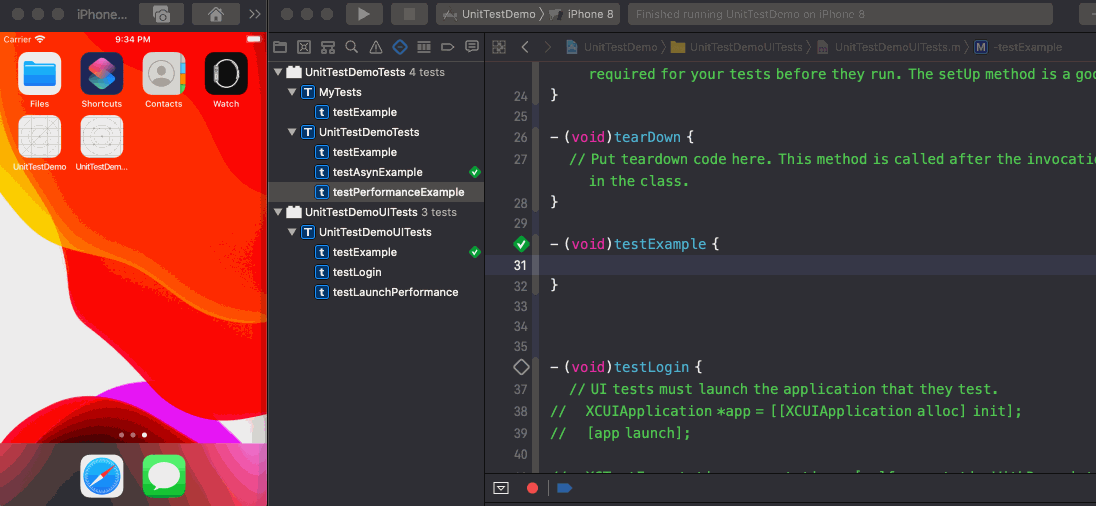This screenshot has height=506, width=1096.
Task: Click the green test status diamond beside testExample in the gutter
Action: (x=521, y=244)
